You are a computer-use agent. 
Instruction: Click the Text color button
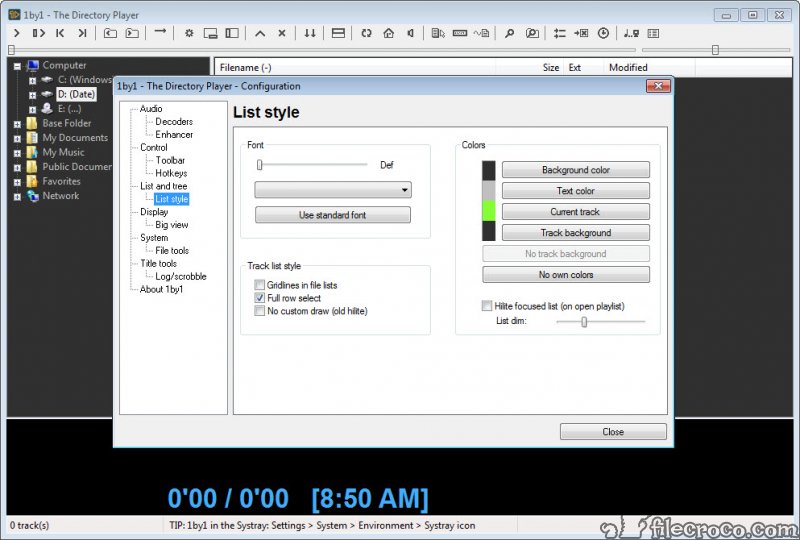click(576, 190)
